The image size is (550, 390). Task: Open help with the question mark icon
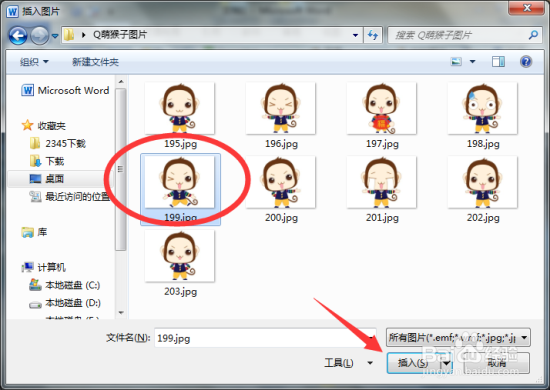pyautogui.click(x=526, y=62)
